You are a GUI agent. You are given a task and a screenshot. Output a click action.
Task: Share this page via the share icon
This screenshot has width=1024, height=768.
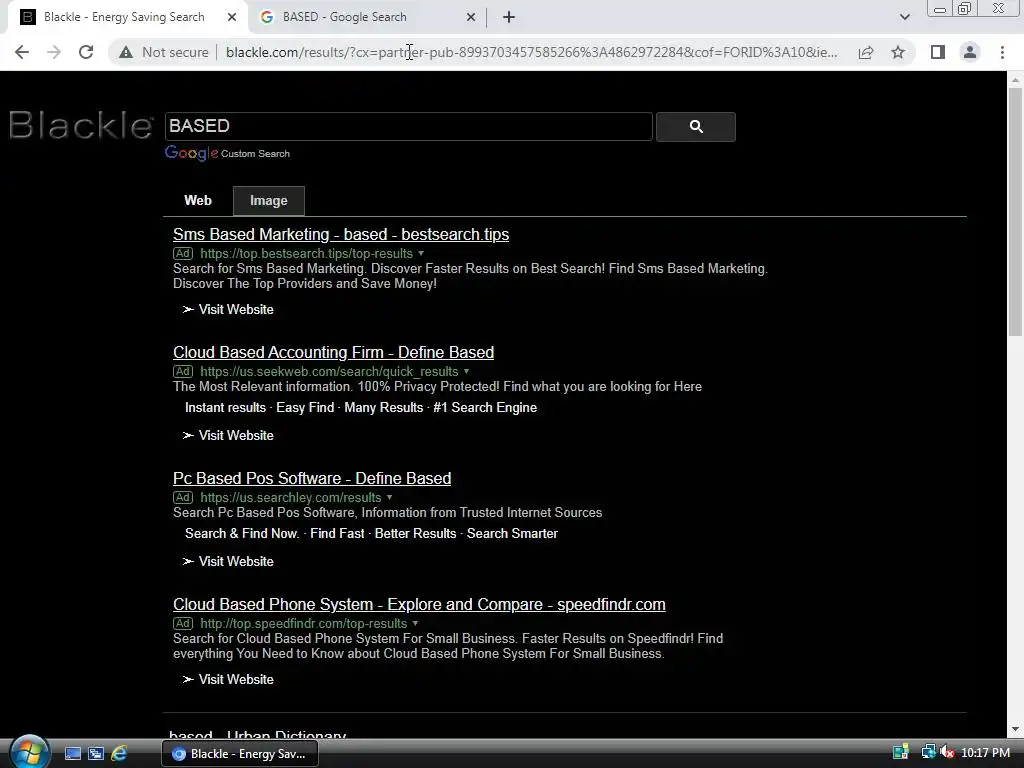tap(866, 52)
